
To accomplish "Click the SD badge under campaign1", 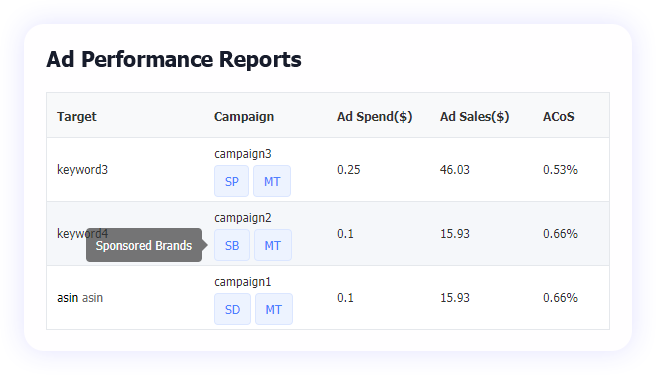I will pyautogui.click(x=232, y=309).
